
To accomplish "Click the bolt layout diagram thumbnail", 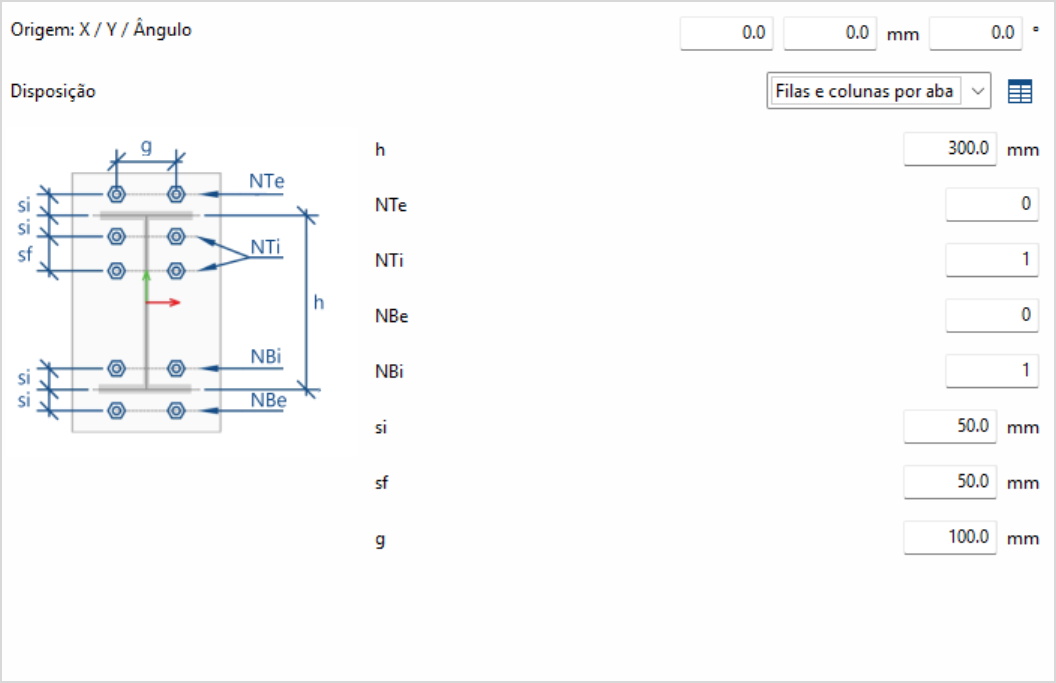I will tap(147, 300).
